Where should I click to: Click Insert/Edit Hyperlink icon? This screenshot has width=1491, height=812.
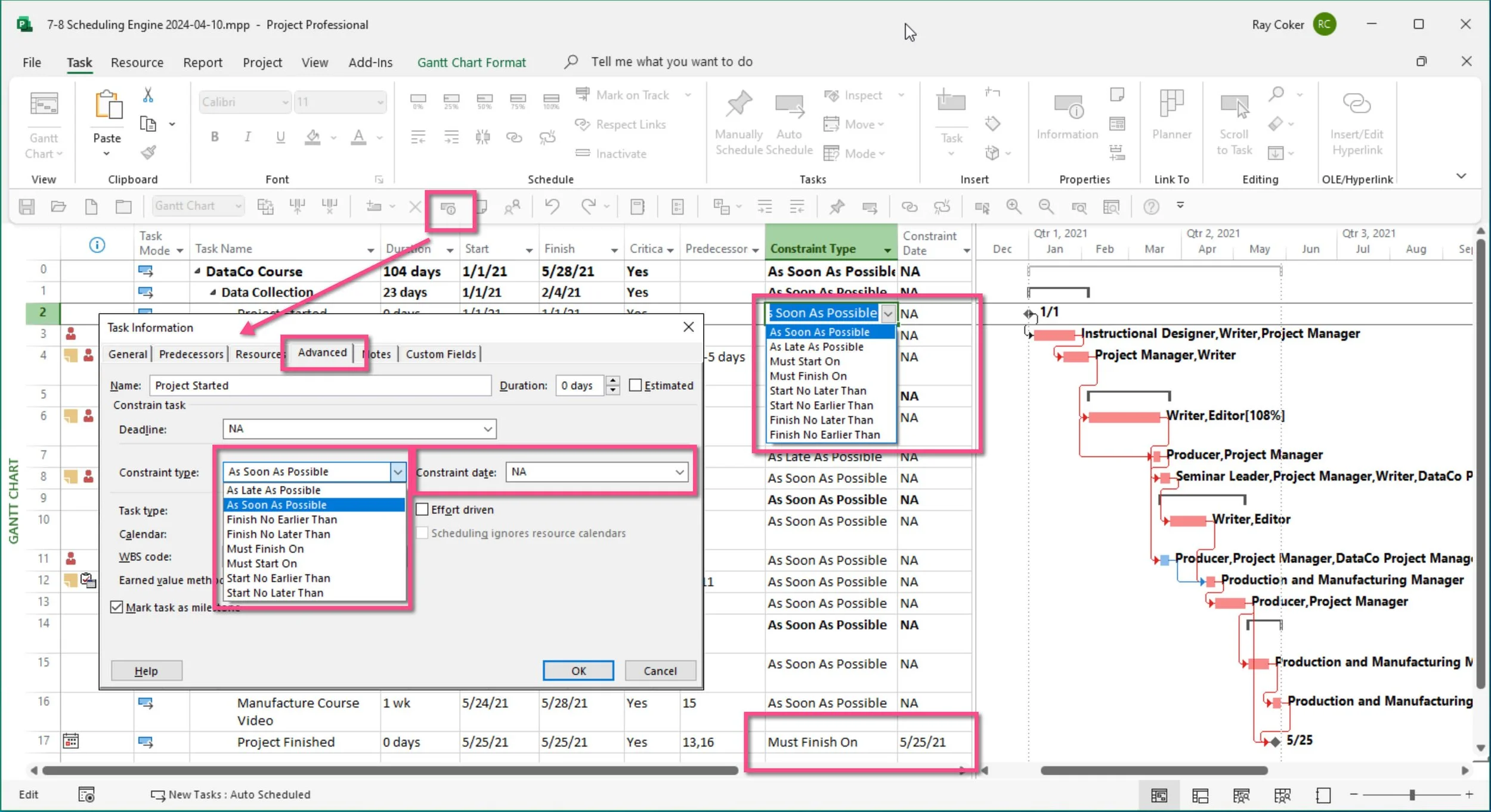(x=1357, y=104)
